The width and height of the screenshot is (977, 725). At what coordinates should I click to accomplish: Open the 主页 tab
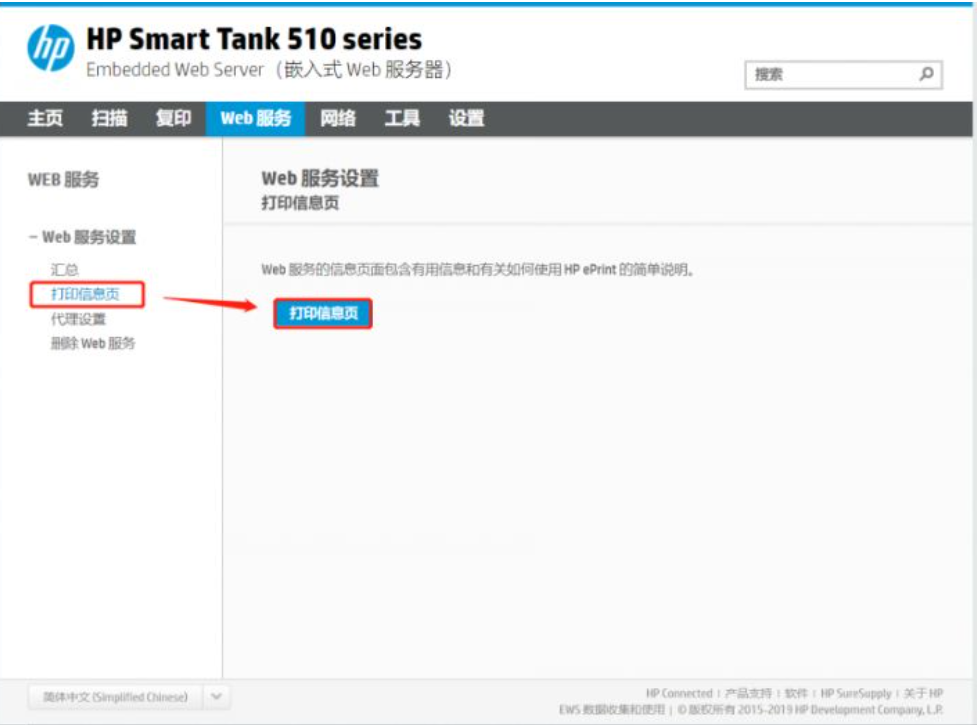click(45, 118)
